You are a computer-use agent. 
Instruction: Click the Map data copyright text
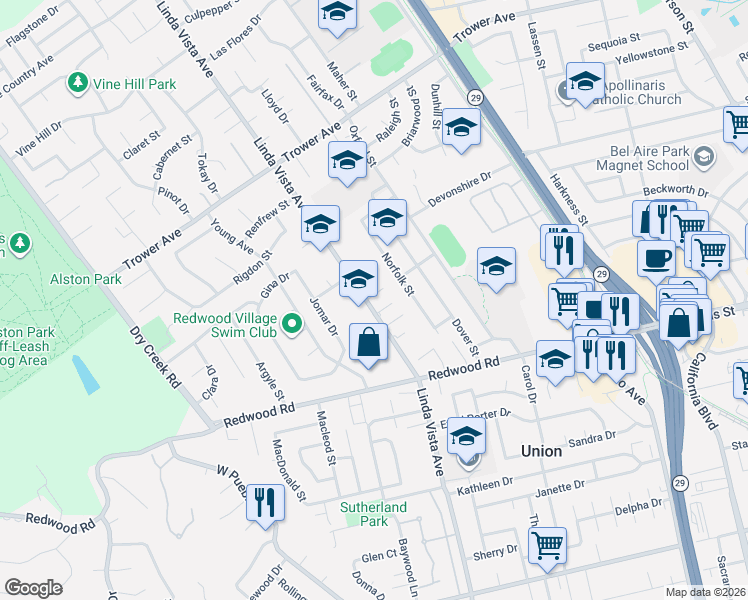tap(706, 593)
